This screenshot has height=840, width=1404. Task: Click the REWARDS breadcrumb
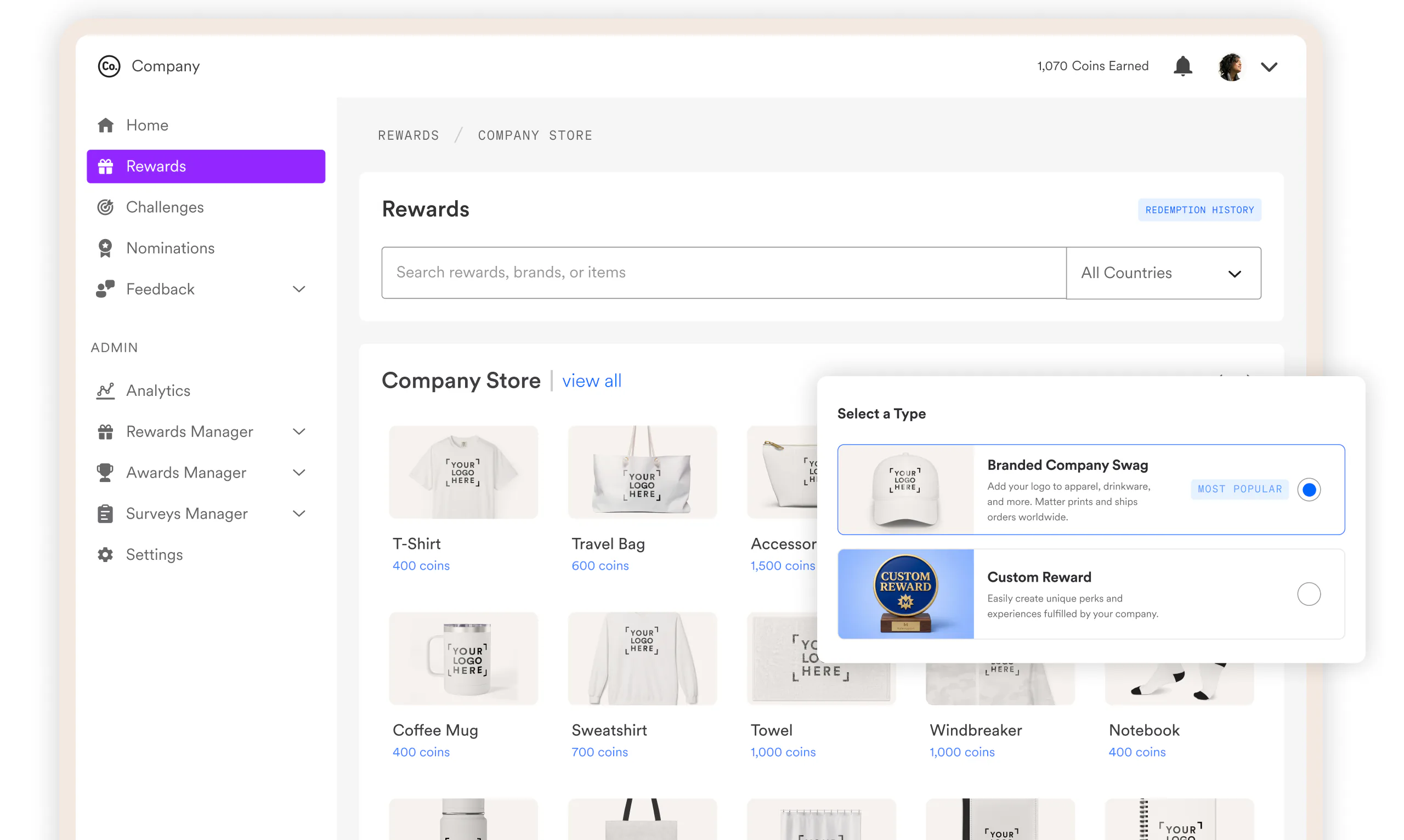(x=408, y=135)
